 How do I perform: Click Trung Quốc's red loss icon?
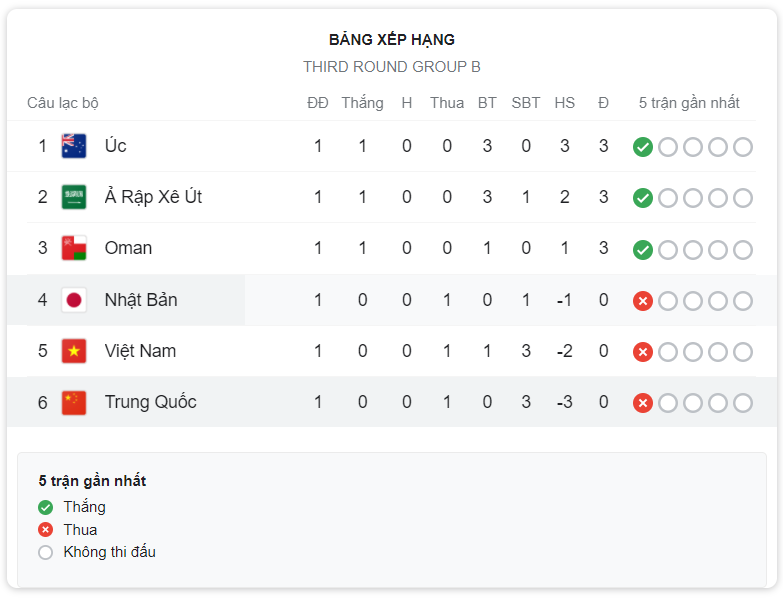pos(643,403)
